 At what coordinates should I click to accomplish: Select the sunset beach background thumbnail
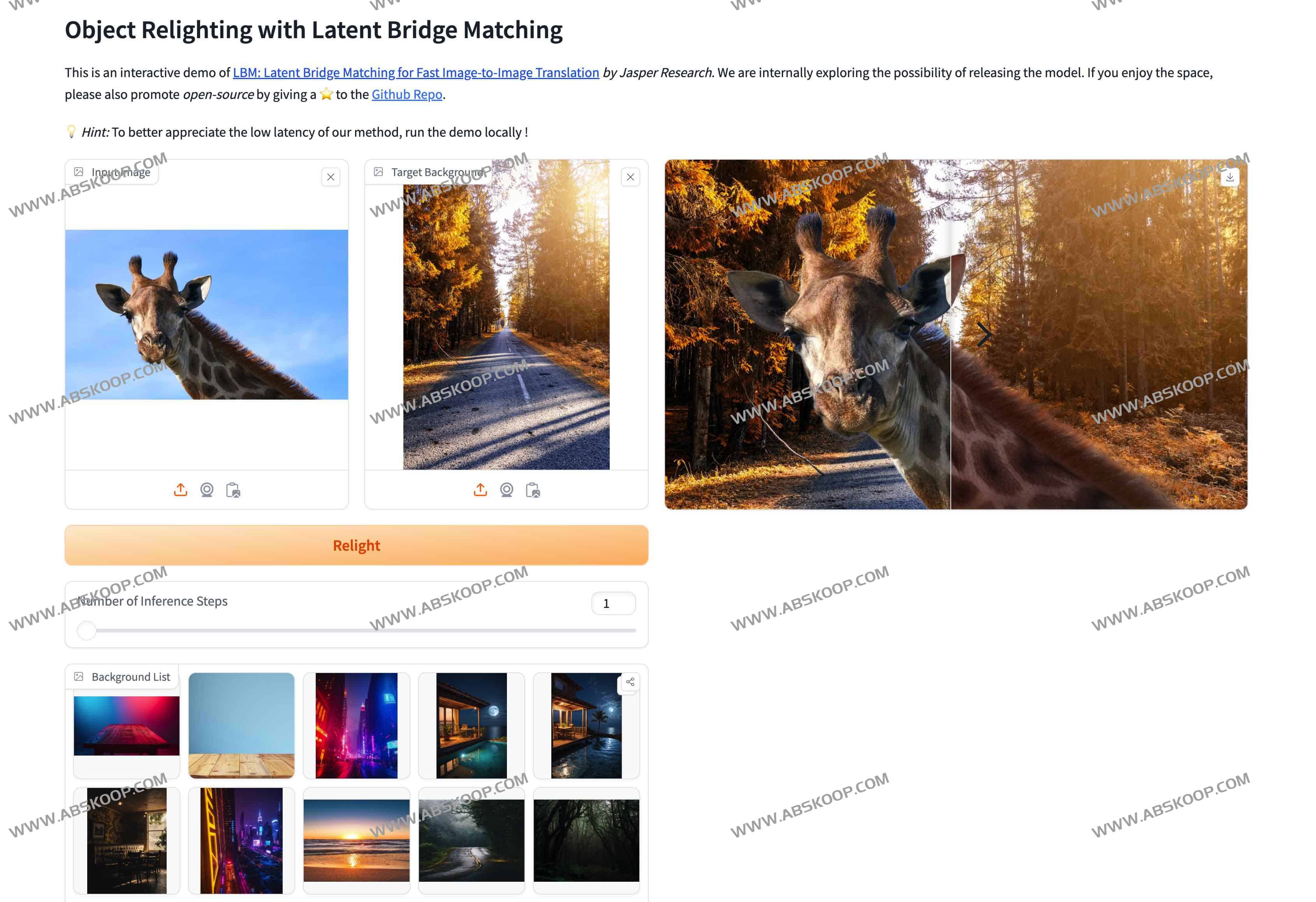click(356, 840)
